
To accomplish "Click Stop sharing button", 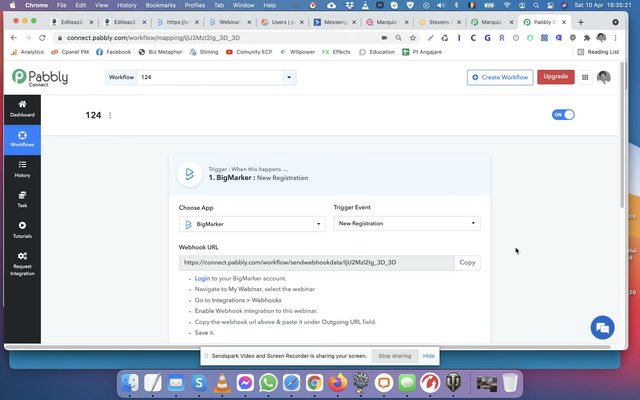I will 395,356.
